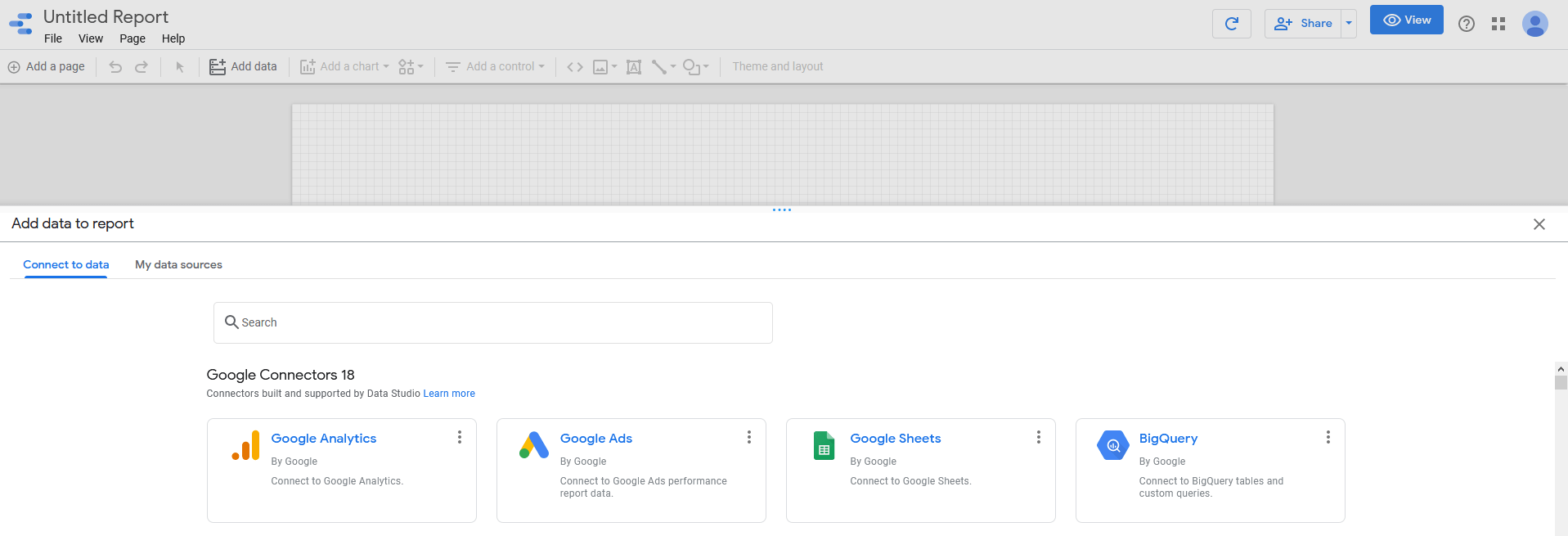Viewport: 1568px width, 536px height.
Task: Click the undo arrow icon
Action: coord(115,67)
